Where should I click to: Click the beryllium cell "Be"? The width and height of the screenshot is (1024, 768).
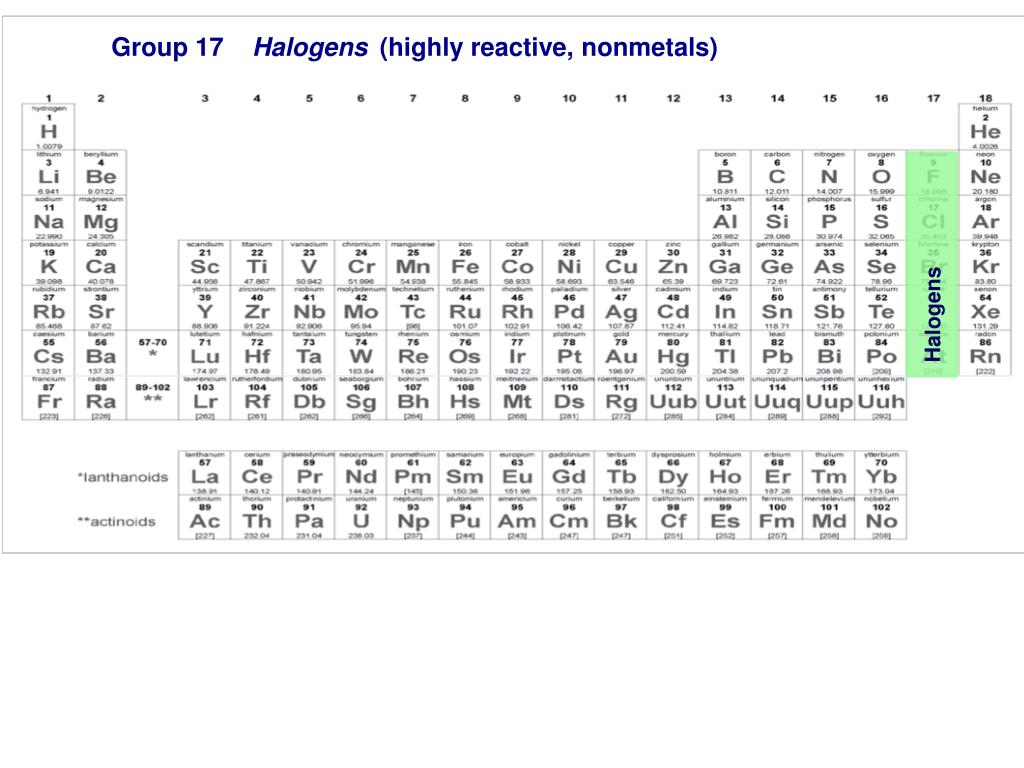[101, 173]
